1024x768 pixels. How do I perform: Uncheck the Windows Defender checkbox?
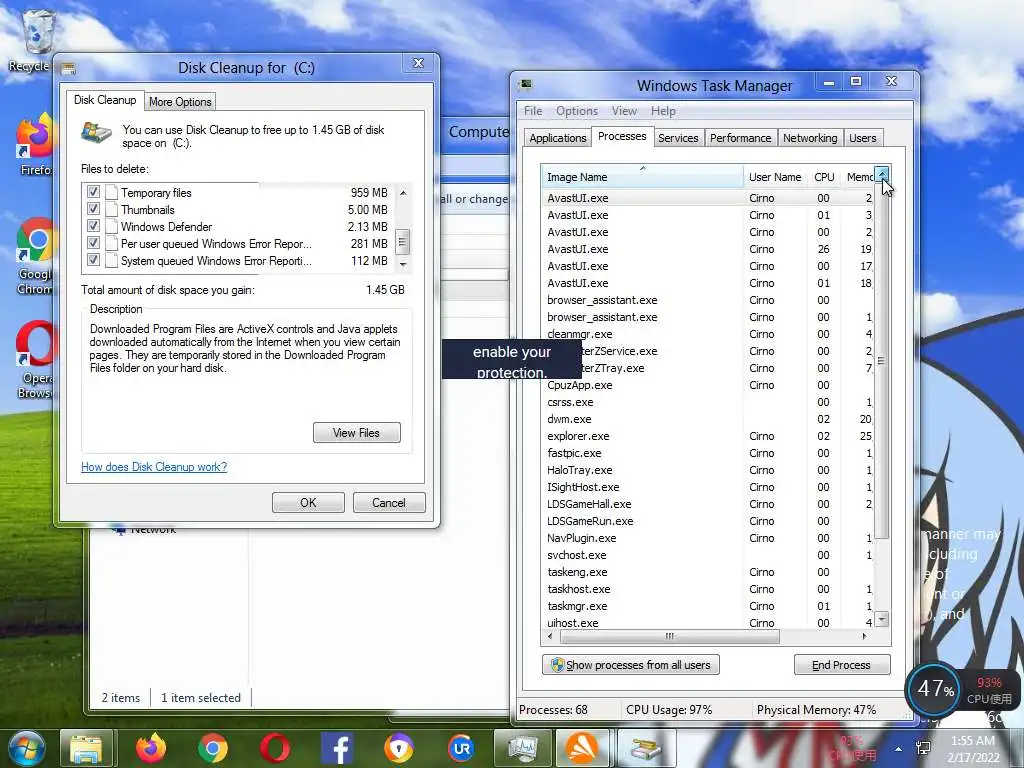pos(93,225)
